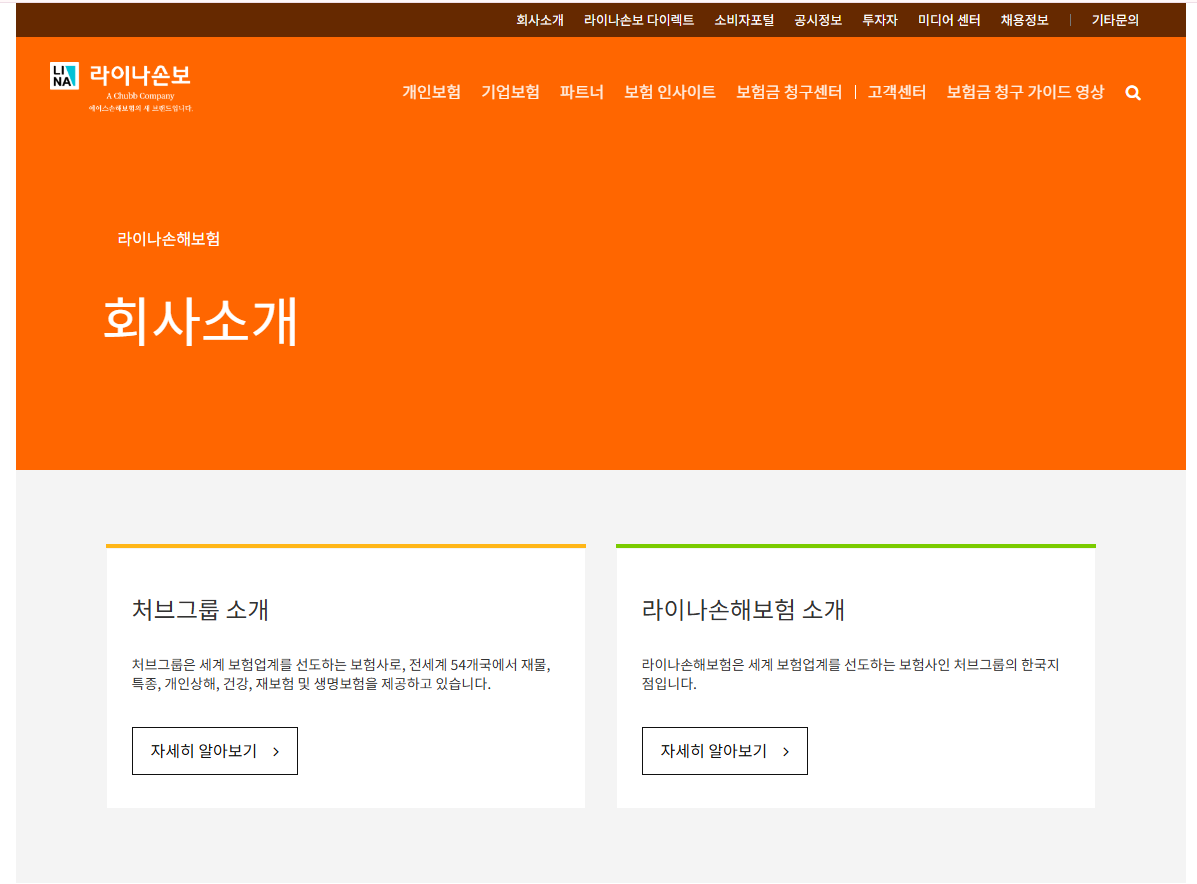Viewport: 1197px width, 884px height.
Task: Open 기업보험 navigation menu
Action: [510, 92]
